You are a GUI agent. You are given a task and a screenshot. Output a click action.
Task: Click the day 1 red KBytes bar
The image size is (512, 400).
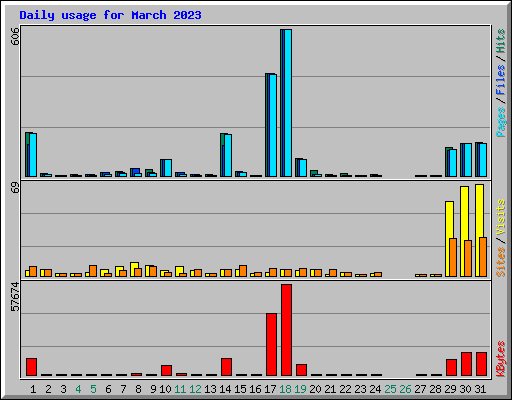point(31,367)
